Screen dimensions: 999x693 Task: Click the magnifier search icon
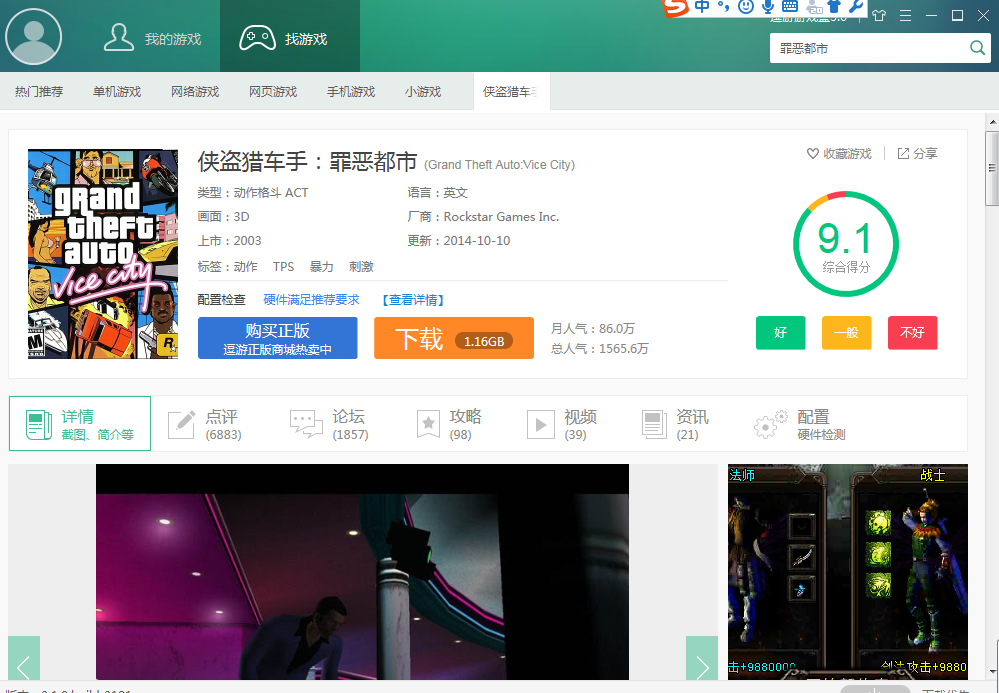click(x=977, y=48)
